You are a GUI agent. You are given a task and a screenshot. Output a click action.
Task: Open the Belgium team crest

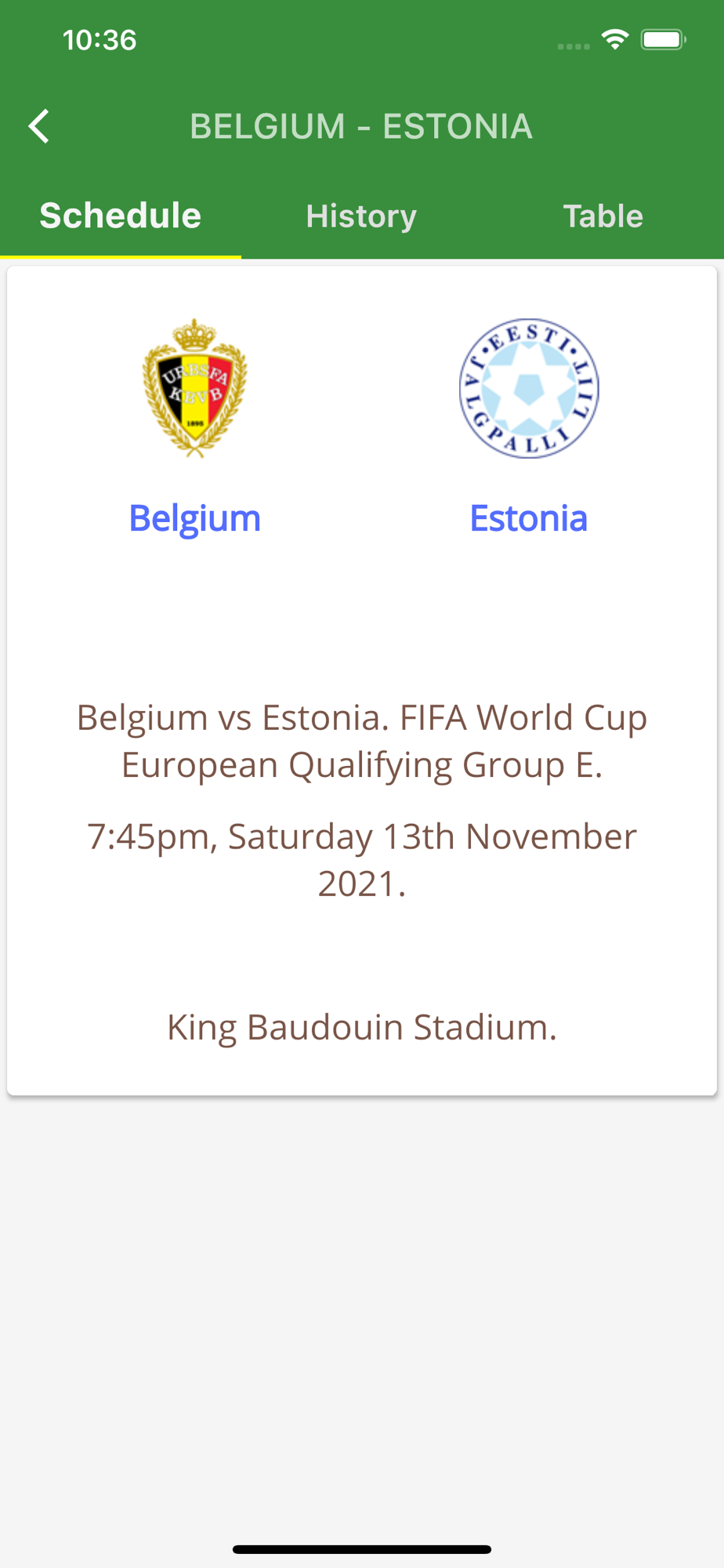point(194,388)
